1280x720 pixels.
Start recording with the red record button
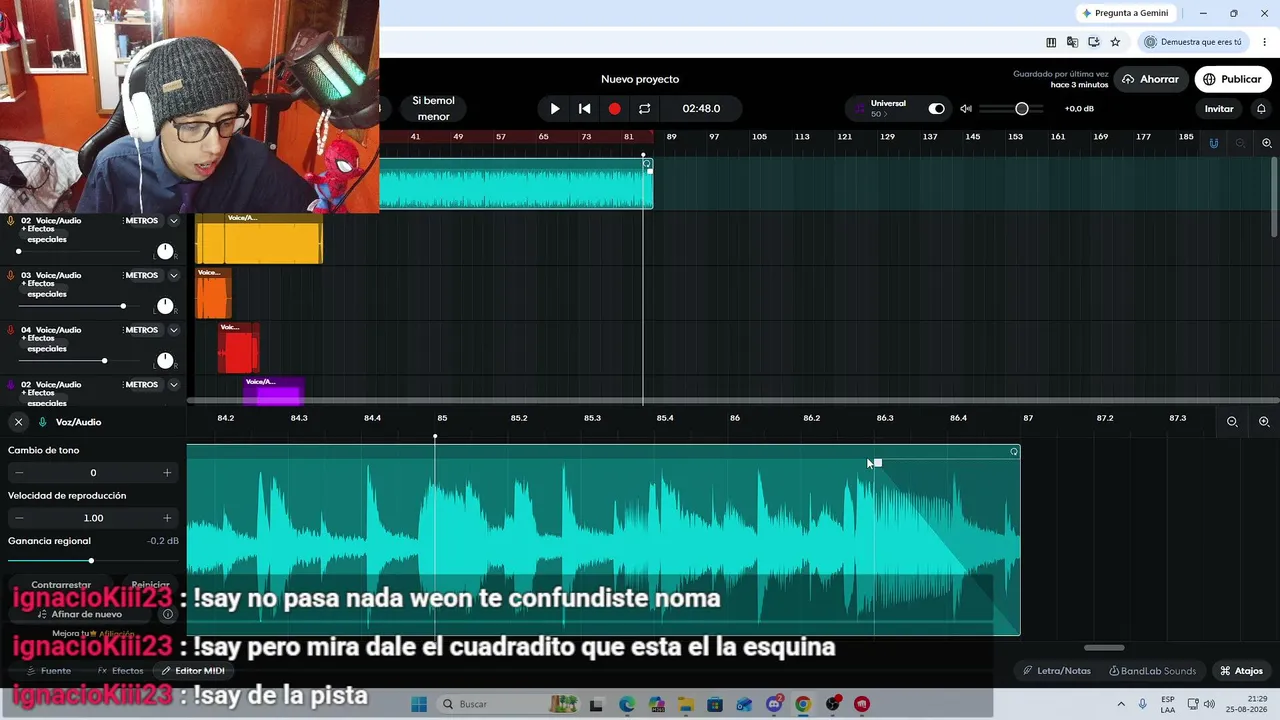pyautogui.click(x=615, y=108)
